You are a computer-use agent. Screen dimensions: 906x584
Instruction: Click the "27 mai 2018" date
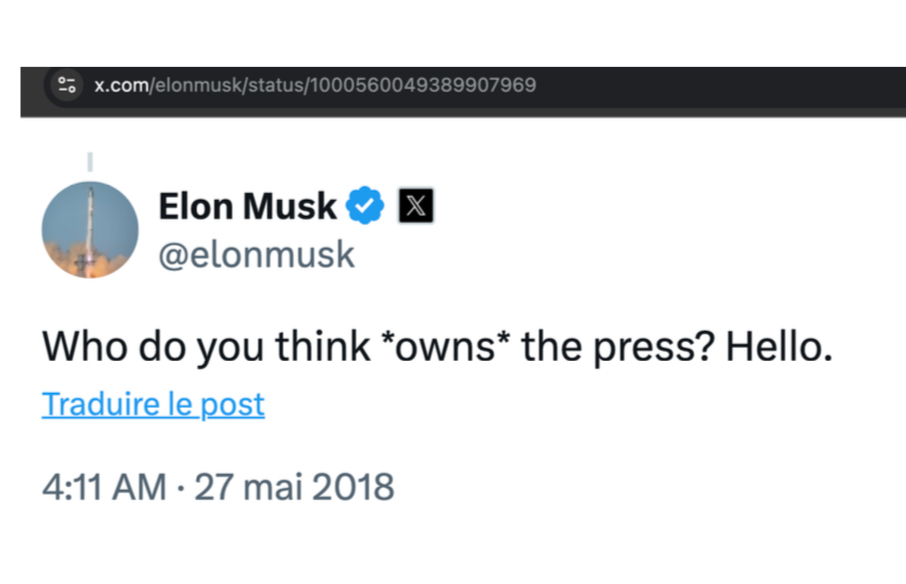(x=294, y=487)
